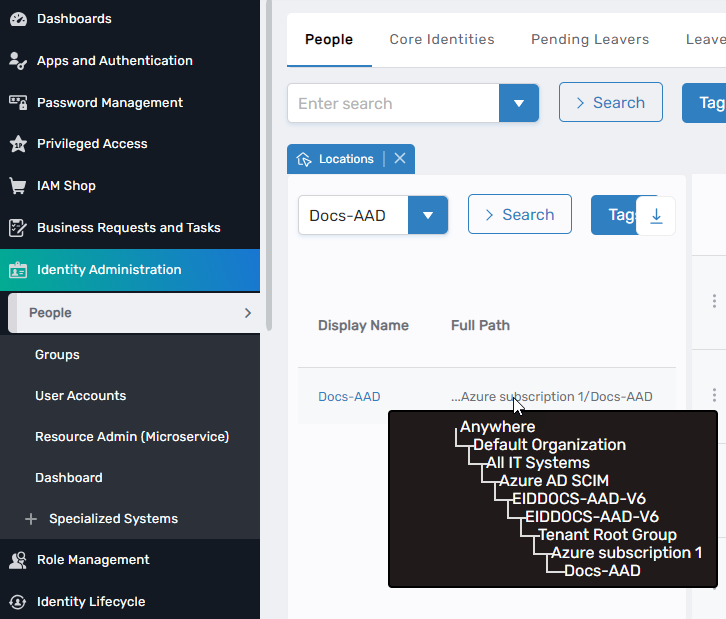
Task: Click the Business Requests and Tasks icon
Action: (x=17, y=228)
